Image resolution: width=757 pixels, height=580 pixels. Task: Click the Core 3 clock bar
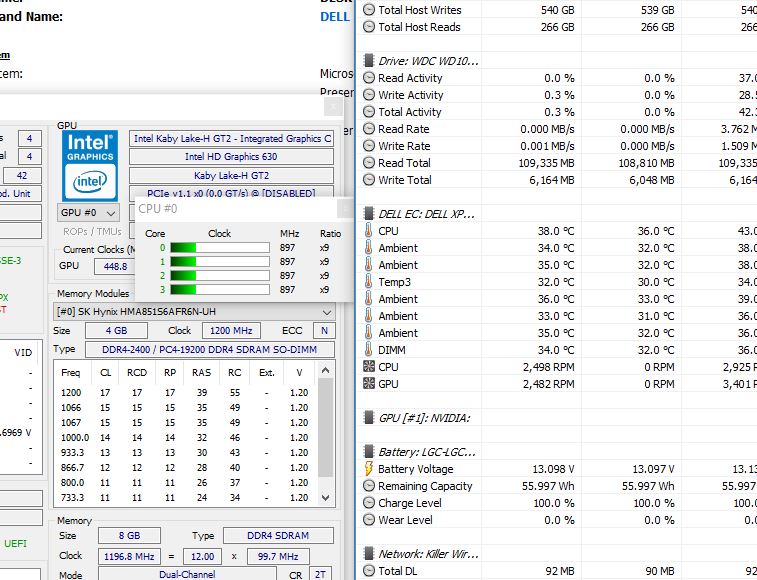(x=220, y=290)
